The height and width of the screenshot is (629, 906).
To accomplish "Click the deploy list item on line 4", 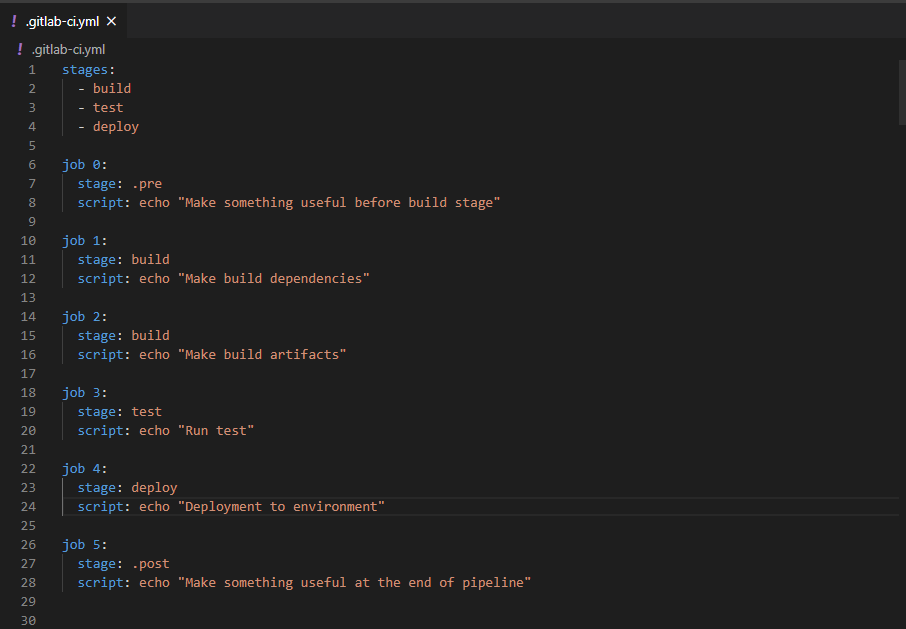I will [x=115, y=126].
